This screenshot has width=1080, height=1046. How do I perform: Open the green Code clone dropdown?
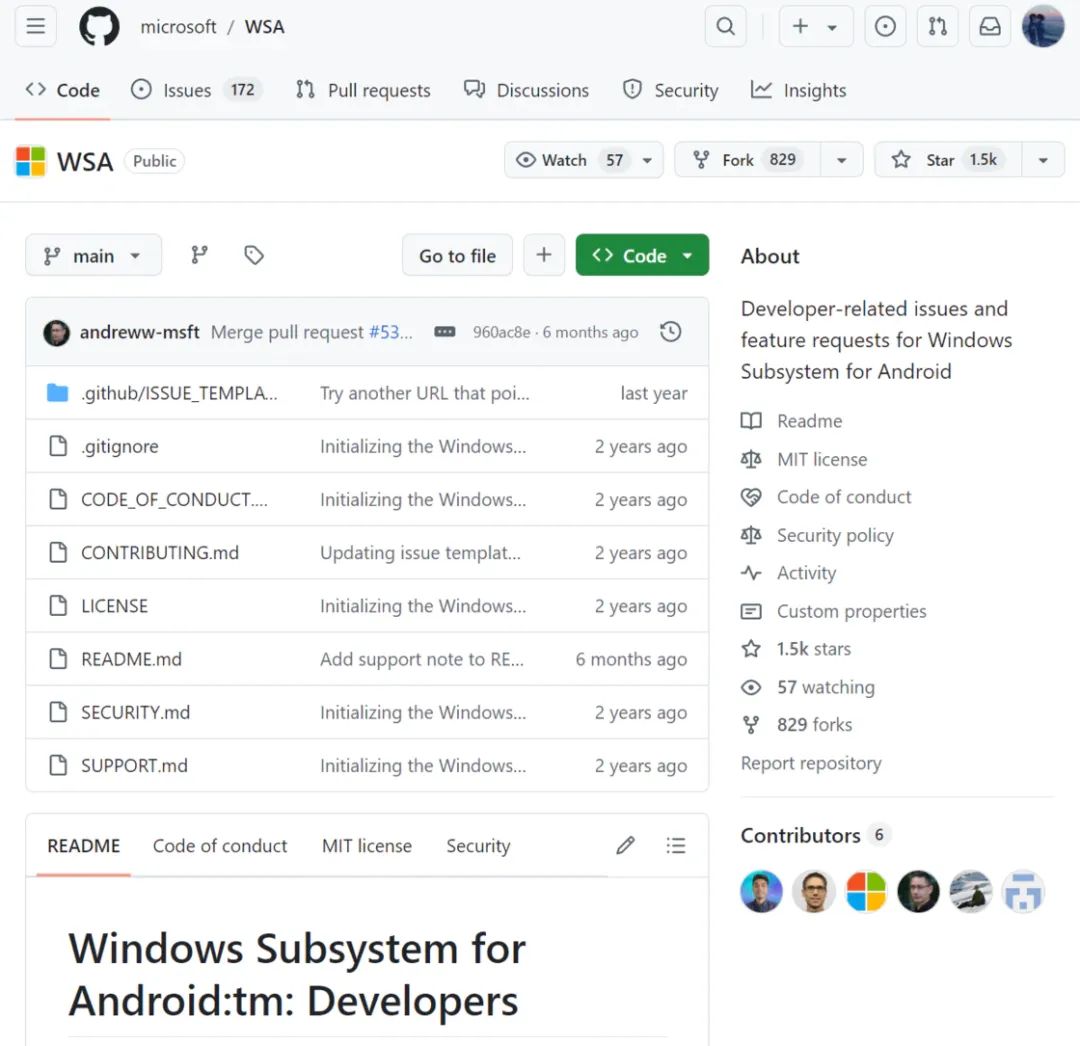pos(642,255)
